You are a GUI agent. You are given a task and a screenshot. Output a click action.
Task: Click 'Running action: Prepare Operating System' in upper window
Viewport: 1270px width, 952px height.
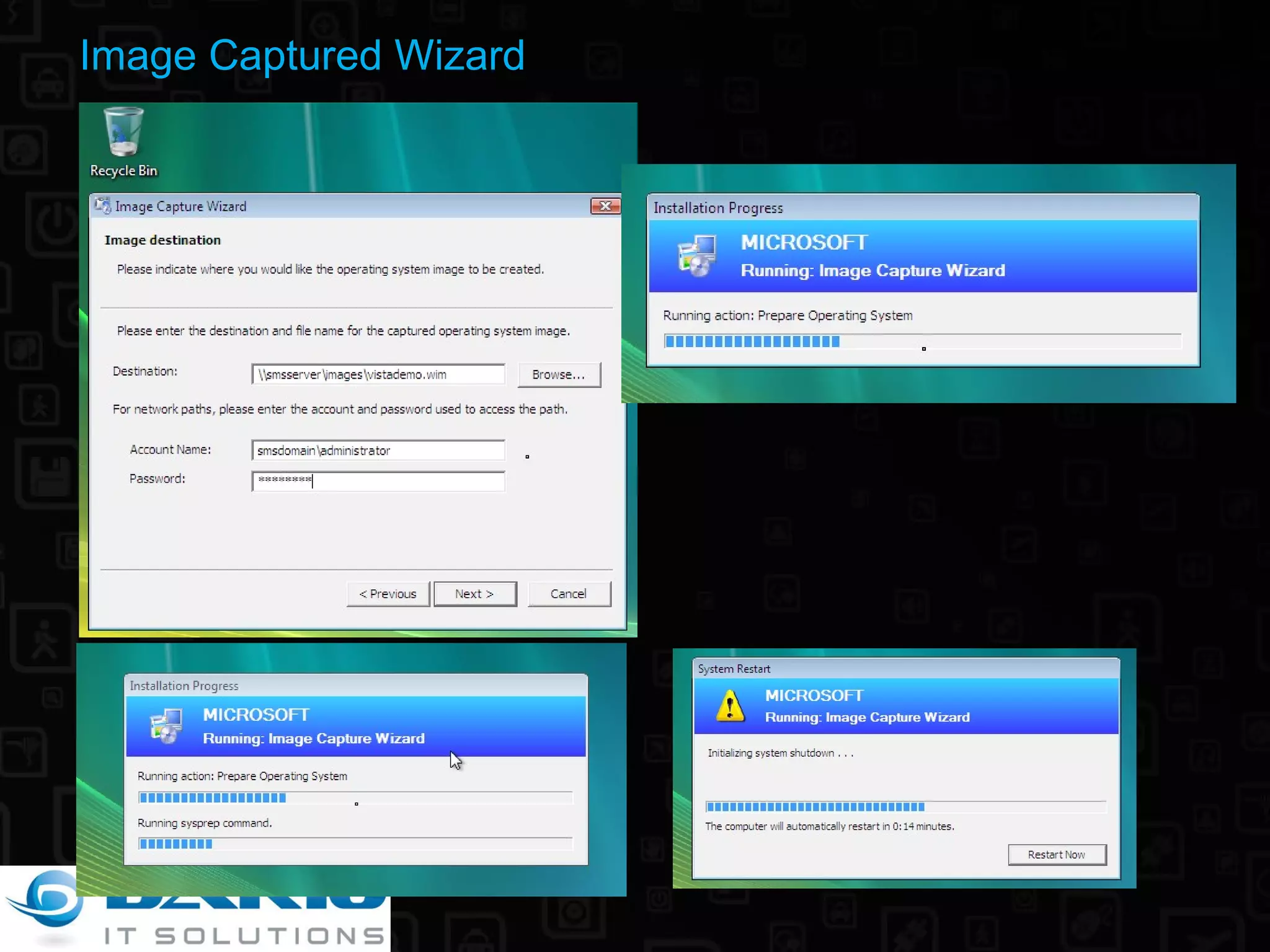click(x=788, y=315)
